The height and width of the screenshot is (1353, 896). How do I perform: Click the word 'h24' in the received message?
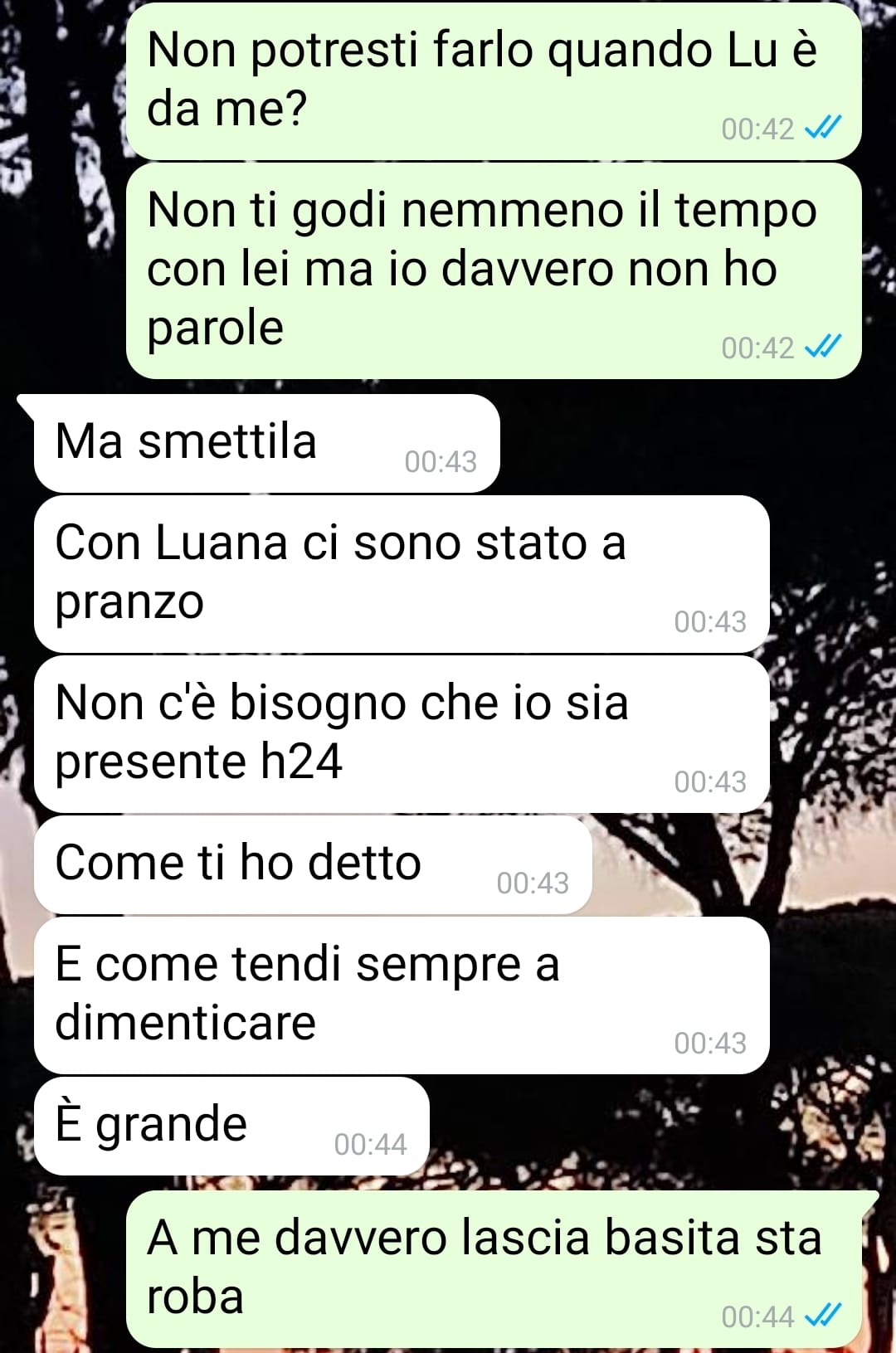[300, 761]
